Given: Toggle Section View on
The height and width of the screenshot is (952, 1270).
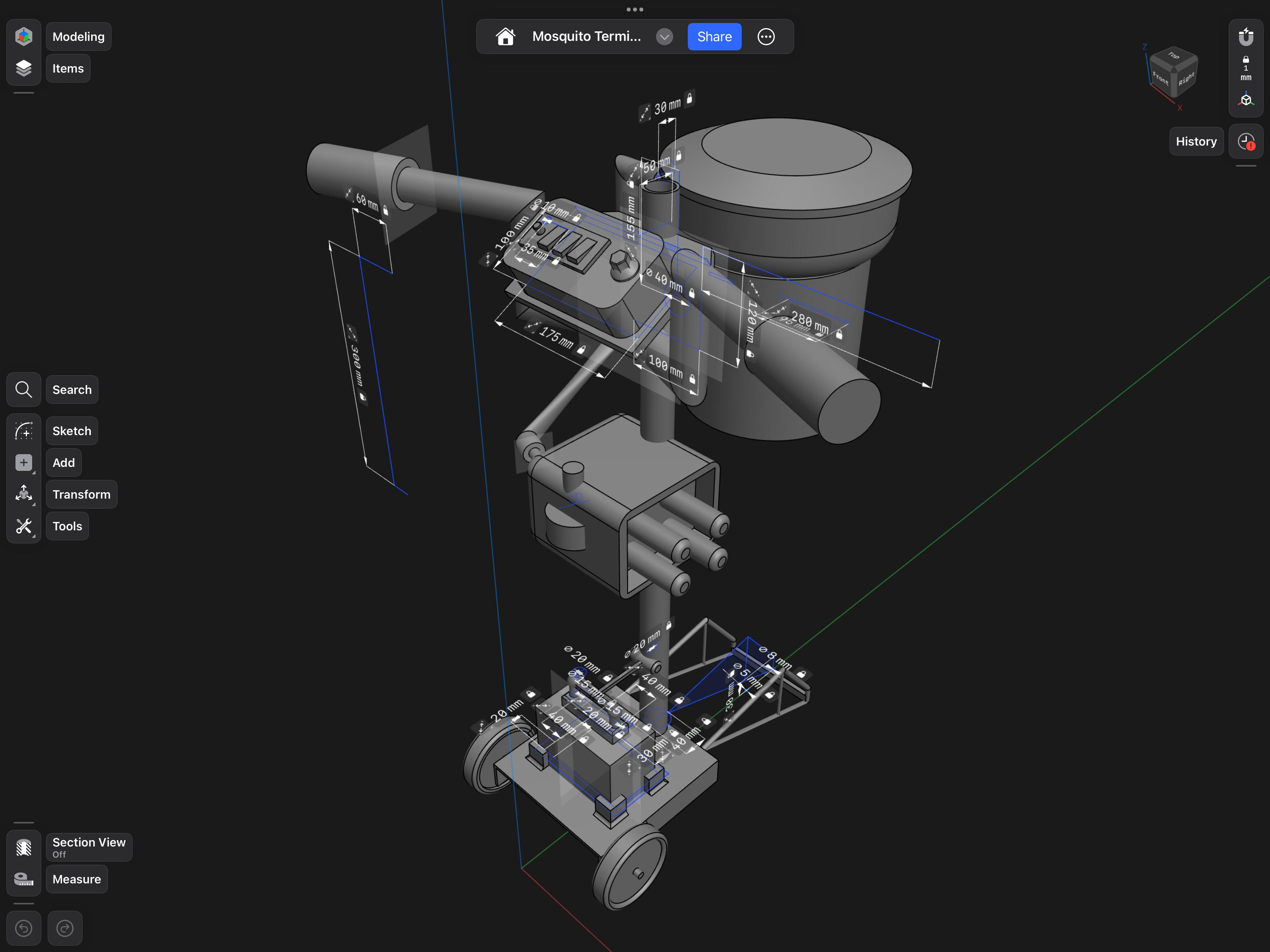Looking at the screenshot, I should point(23,848).
